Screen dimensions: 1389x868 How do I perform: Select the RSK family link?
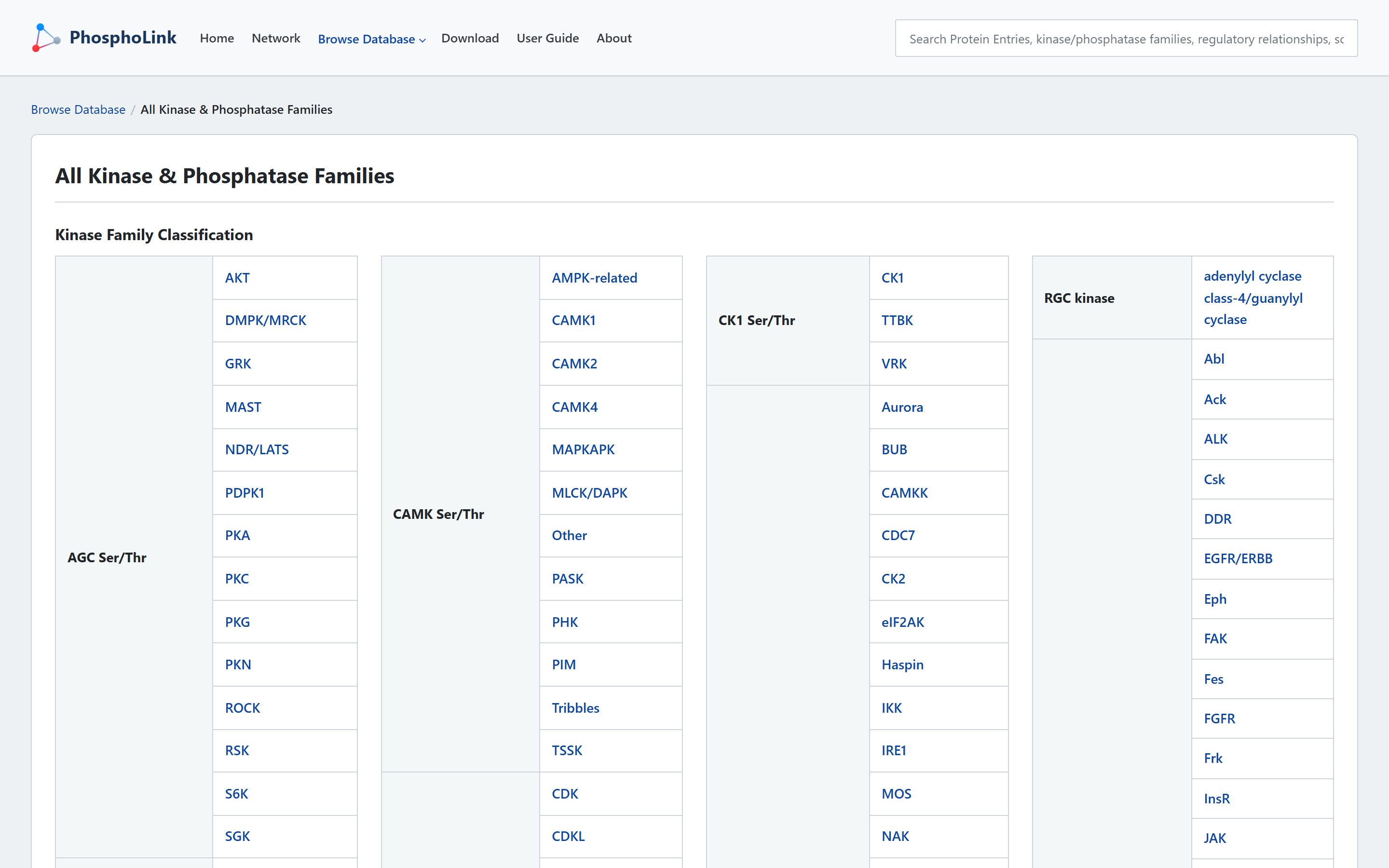tap(236, 751)
